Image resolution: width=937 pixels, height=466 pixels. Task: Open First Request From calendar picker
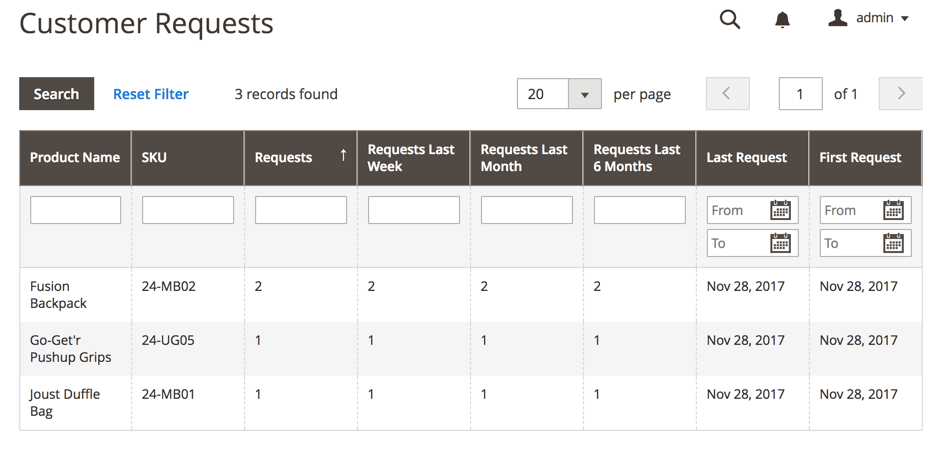[893, 210]
